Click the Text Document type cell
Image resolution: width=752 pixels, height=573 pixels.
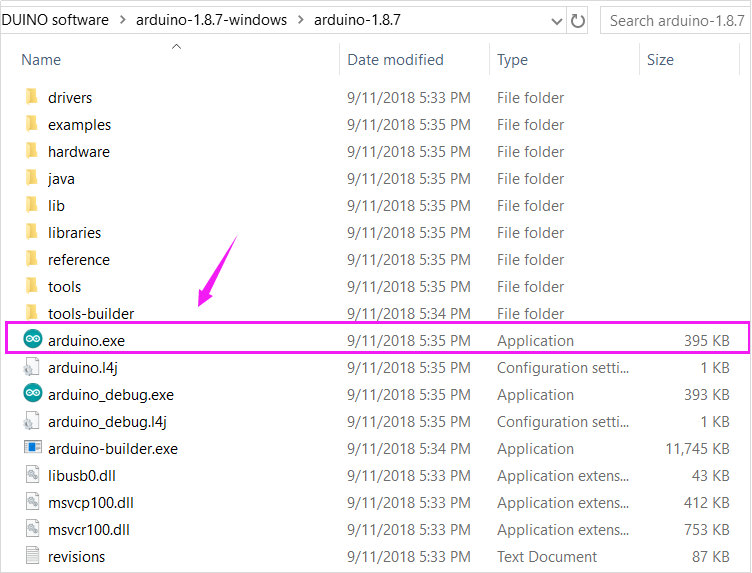click(547, 557)
